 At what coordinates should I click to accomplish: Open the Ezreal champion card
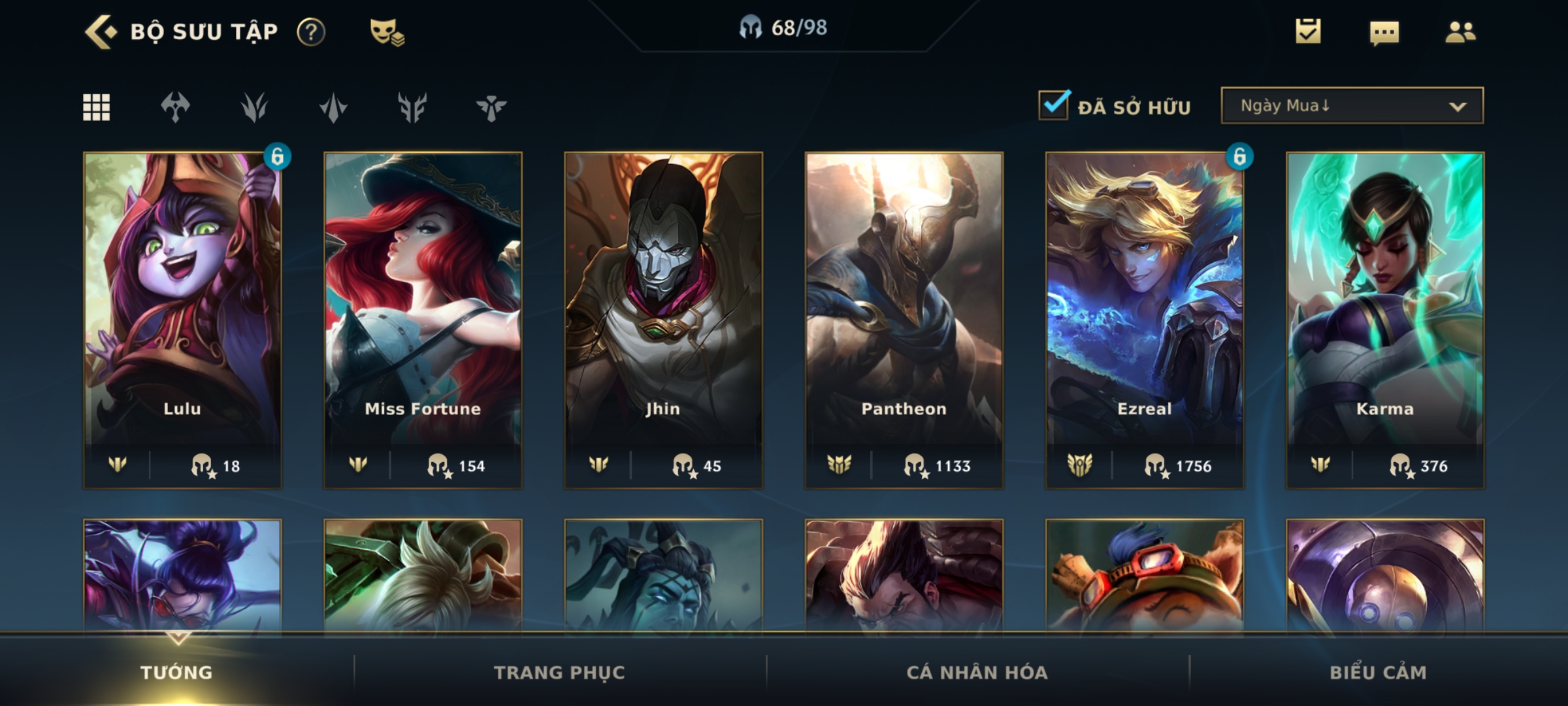[x=1145, y=320]
